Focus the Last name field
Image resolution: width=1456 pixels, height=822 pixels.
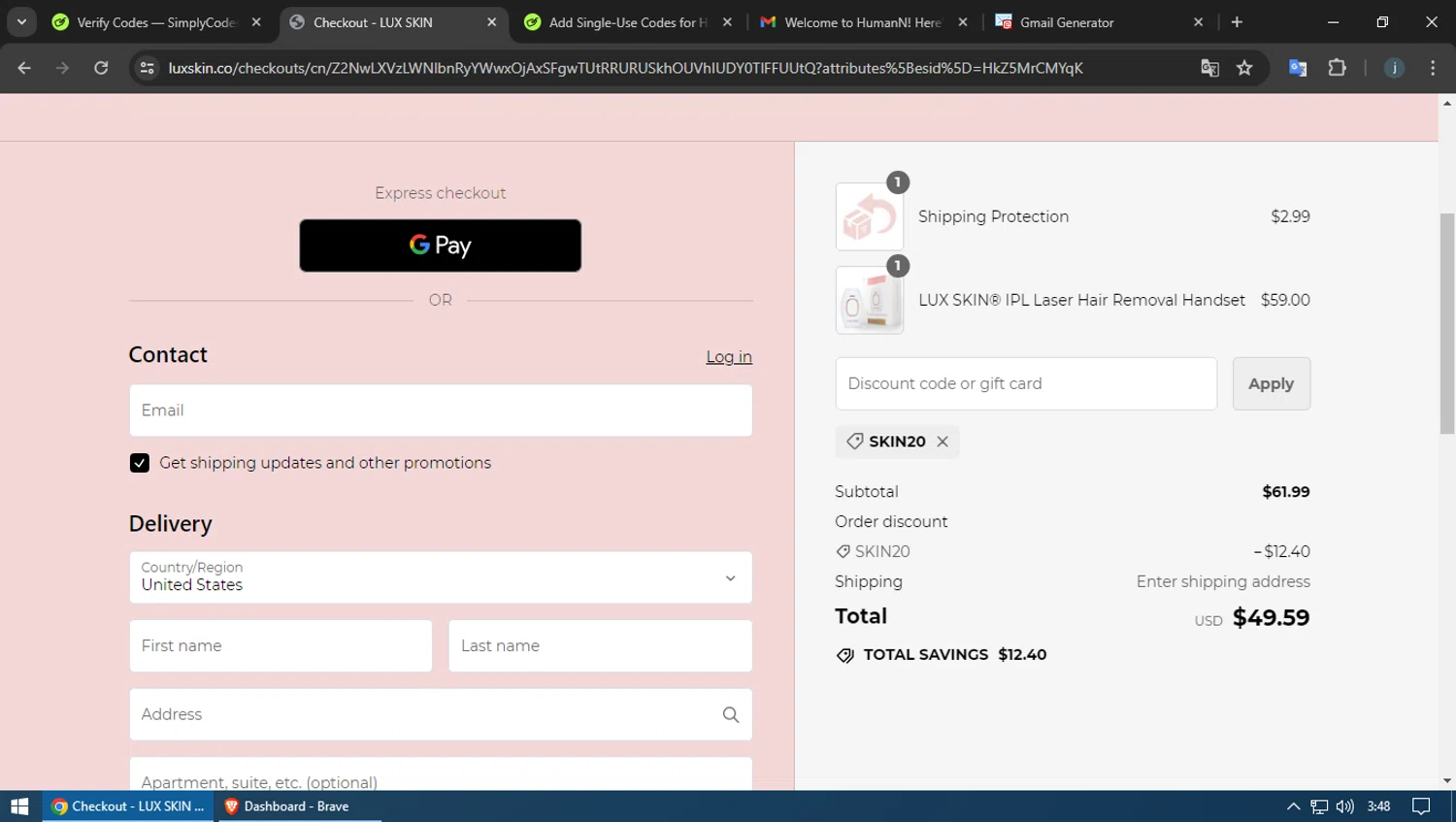tap(600, 646)
